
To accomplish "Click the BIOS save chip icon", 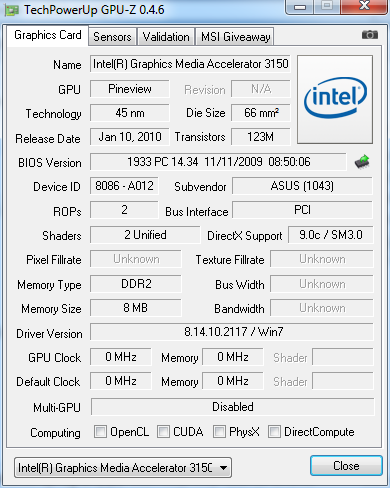I will tap(362, 162).
